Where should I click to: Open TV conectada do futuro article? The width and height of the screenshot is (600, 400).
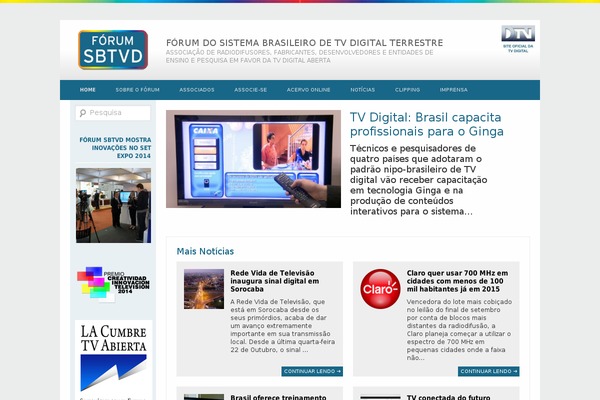[x=448, y=397]
